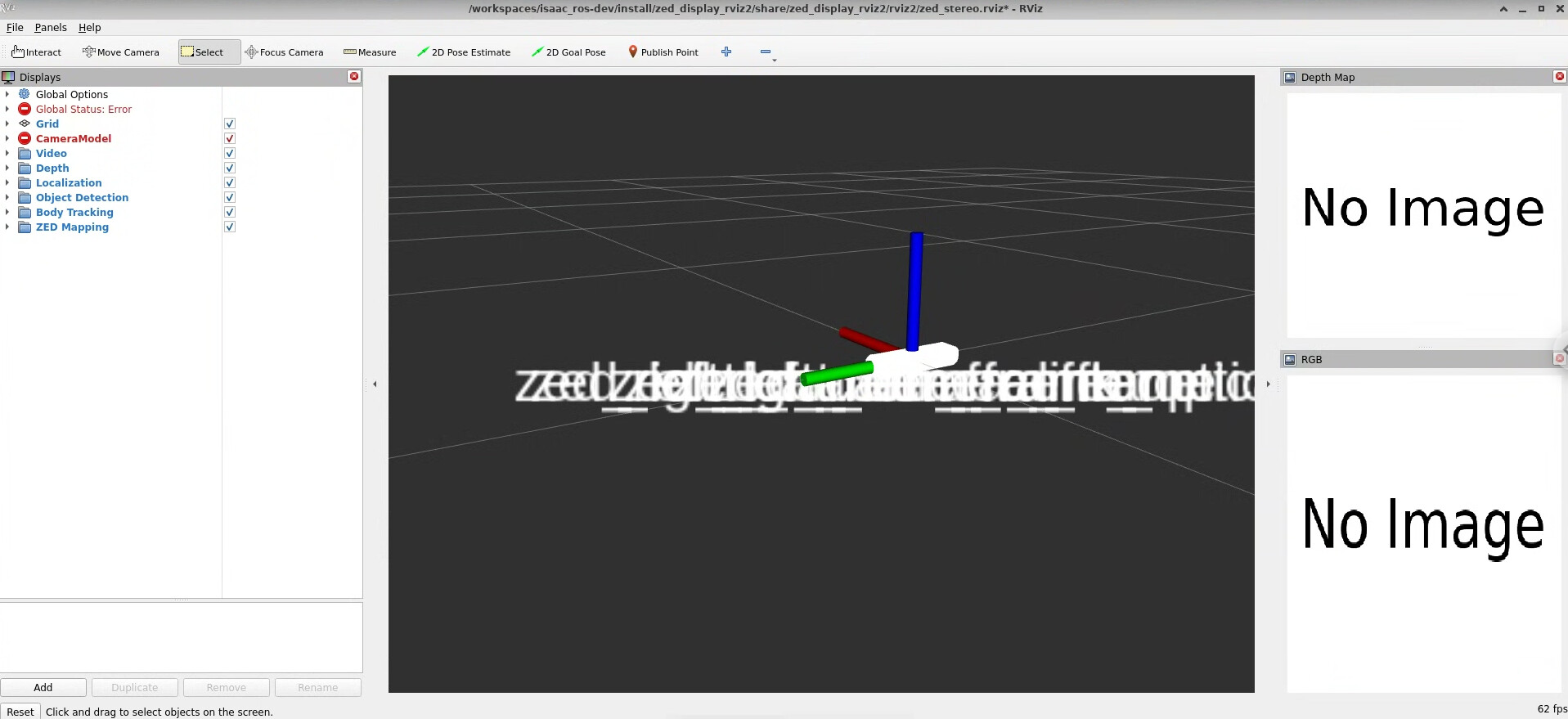
Task: Disable the CameraModel display checkbox
Action: (230, 139)
